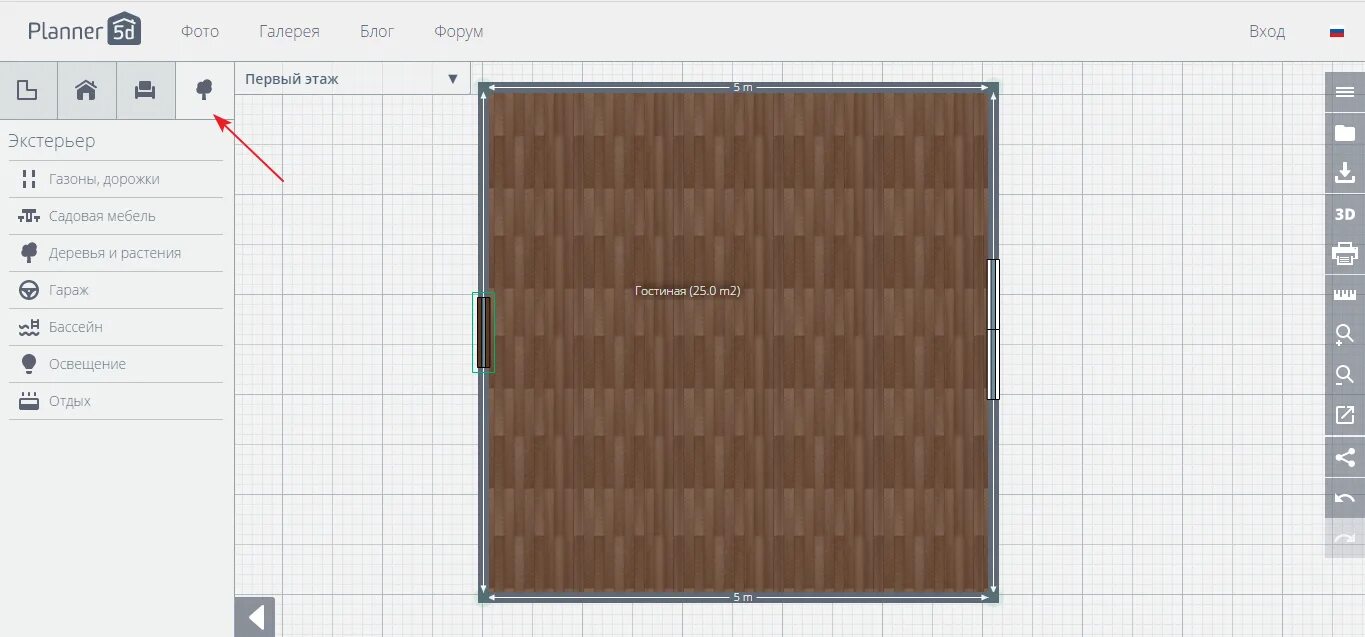The width and height of the screenshot is (1365, 637).
Task: Open Деревья и растения category
Action: (x=116, y=253)
